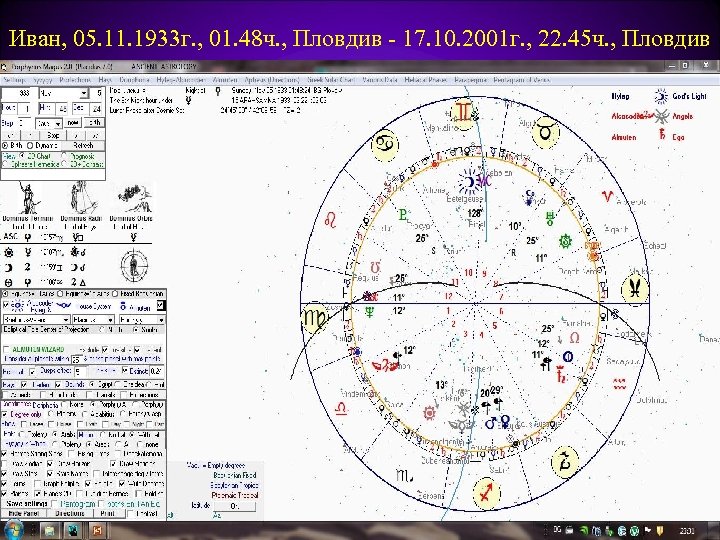This screenshot has width=720, height=540.
Task: Open the Pentagram of Venus menu
Action: coord(522,80)
